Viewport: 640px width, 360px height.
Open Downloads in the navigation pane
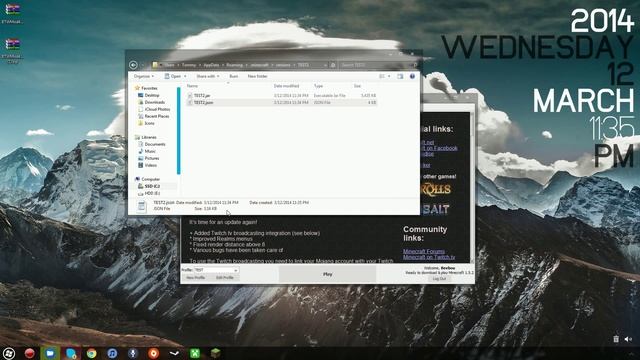(x=155, y=102)
